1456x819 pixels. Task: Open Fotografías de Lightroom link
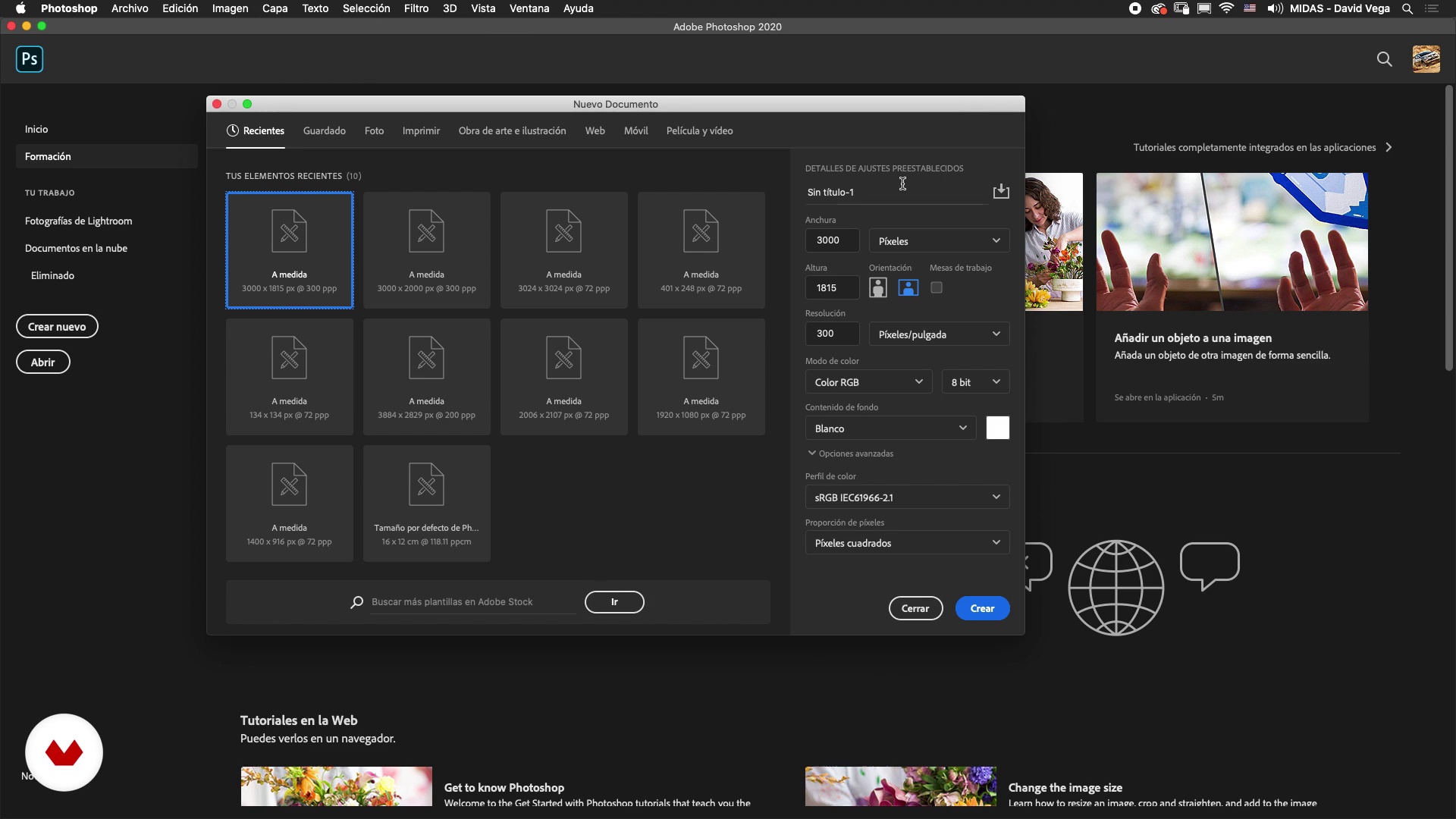(78, 221)
